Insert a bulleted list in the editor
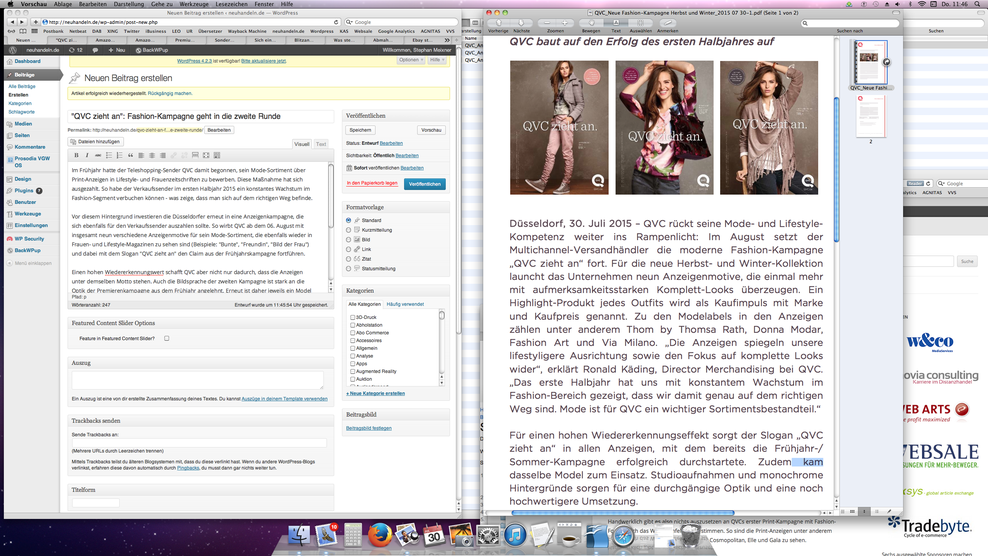 click(108, 155)
